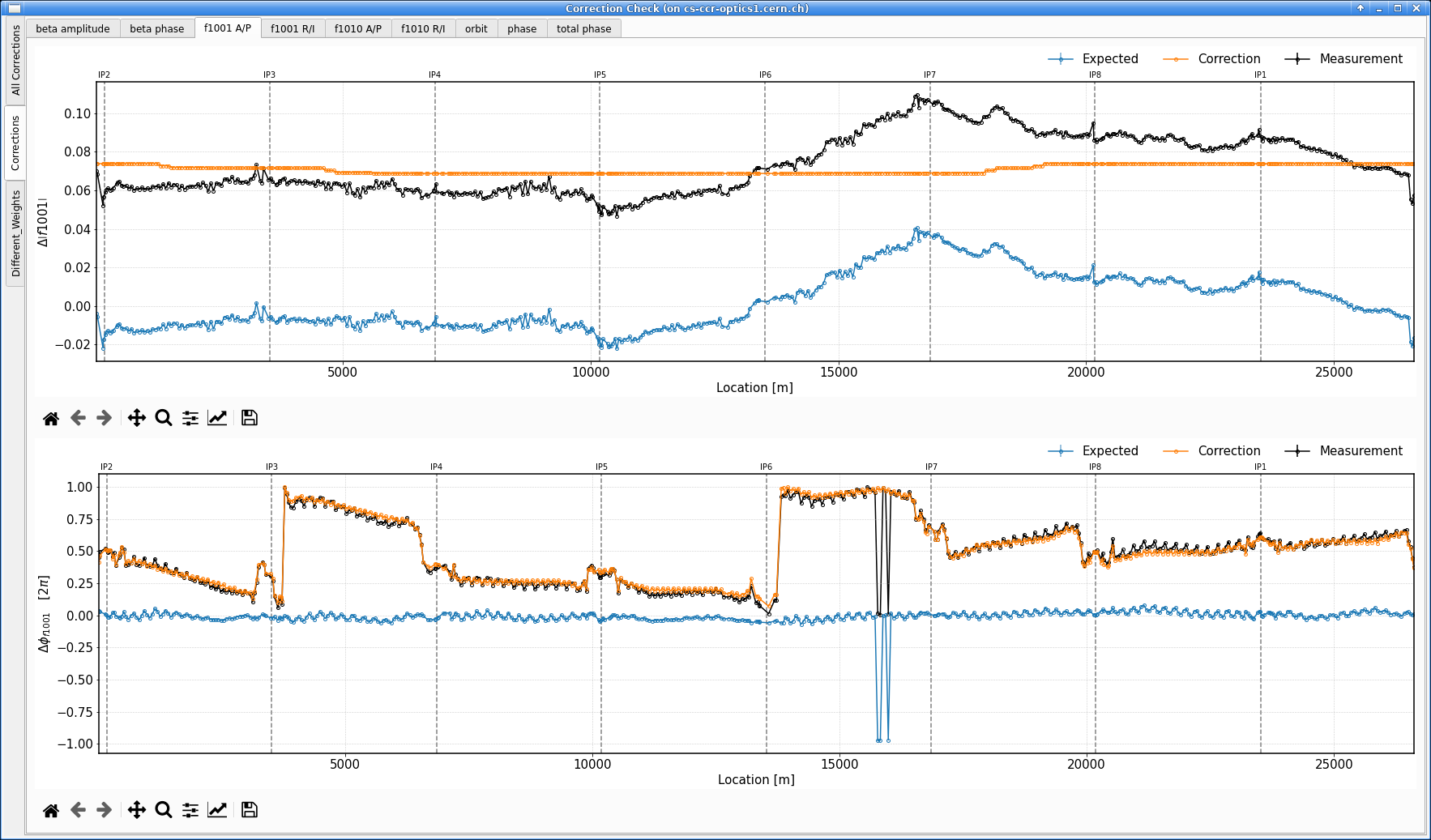Click the Δ|f1001| y-axis label
The height and width of the screenshot is (840, 1431).
(x=43, y=222)
